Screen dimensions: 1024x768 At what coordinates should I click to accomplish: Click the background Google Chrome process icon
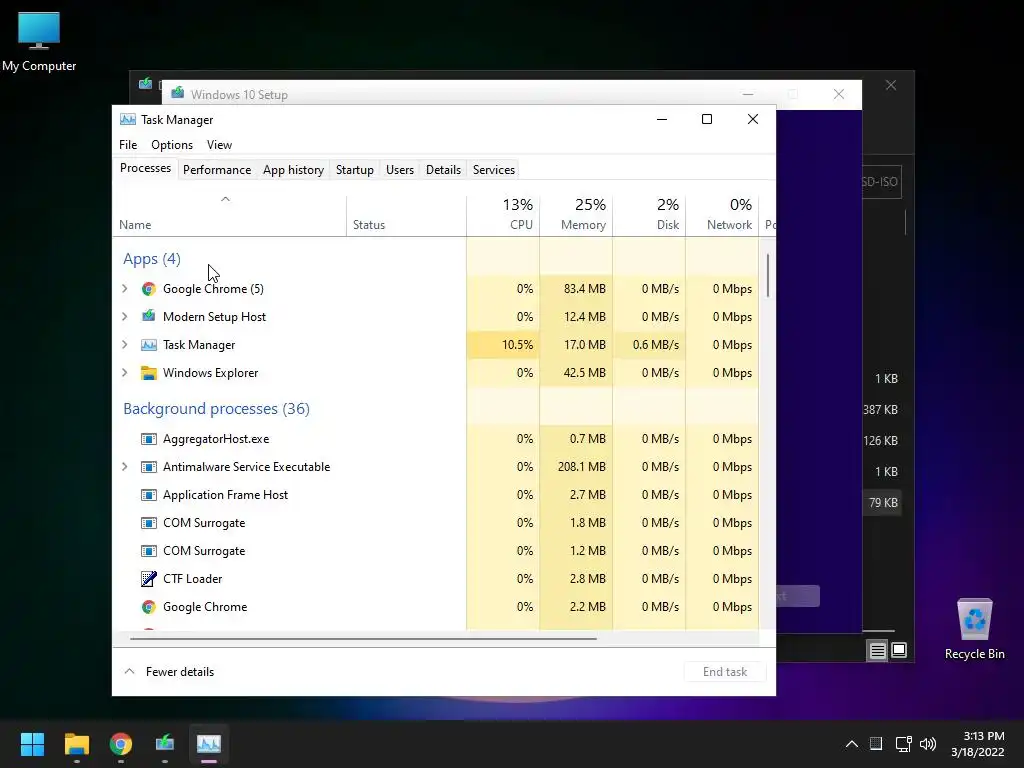pos(149,607)
